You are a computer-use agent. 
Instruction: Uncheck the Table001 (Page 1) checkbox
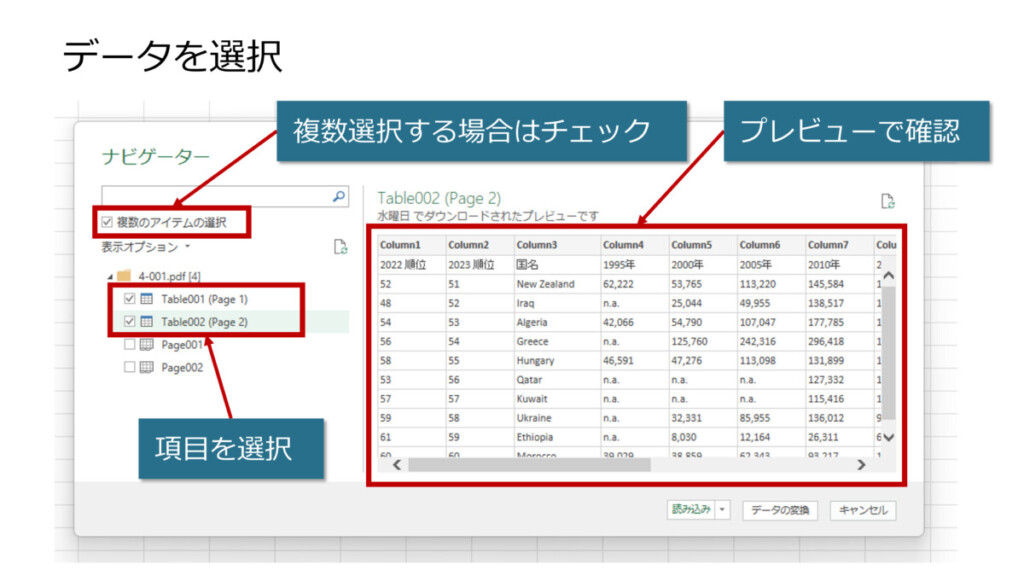tap(129, 299)
